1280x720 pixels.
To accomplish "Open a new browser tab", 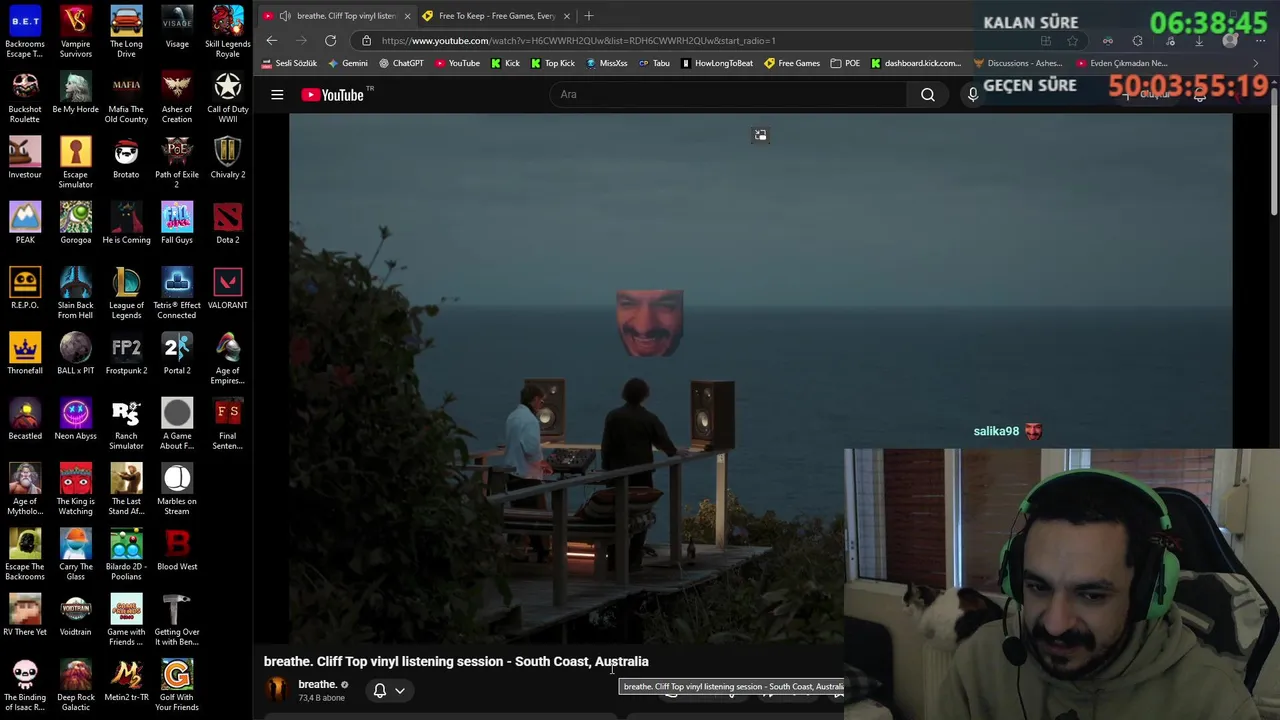I will [588, 16].
